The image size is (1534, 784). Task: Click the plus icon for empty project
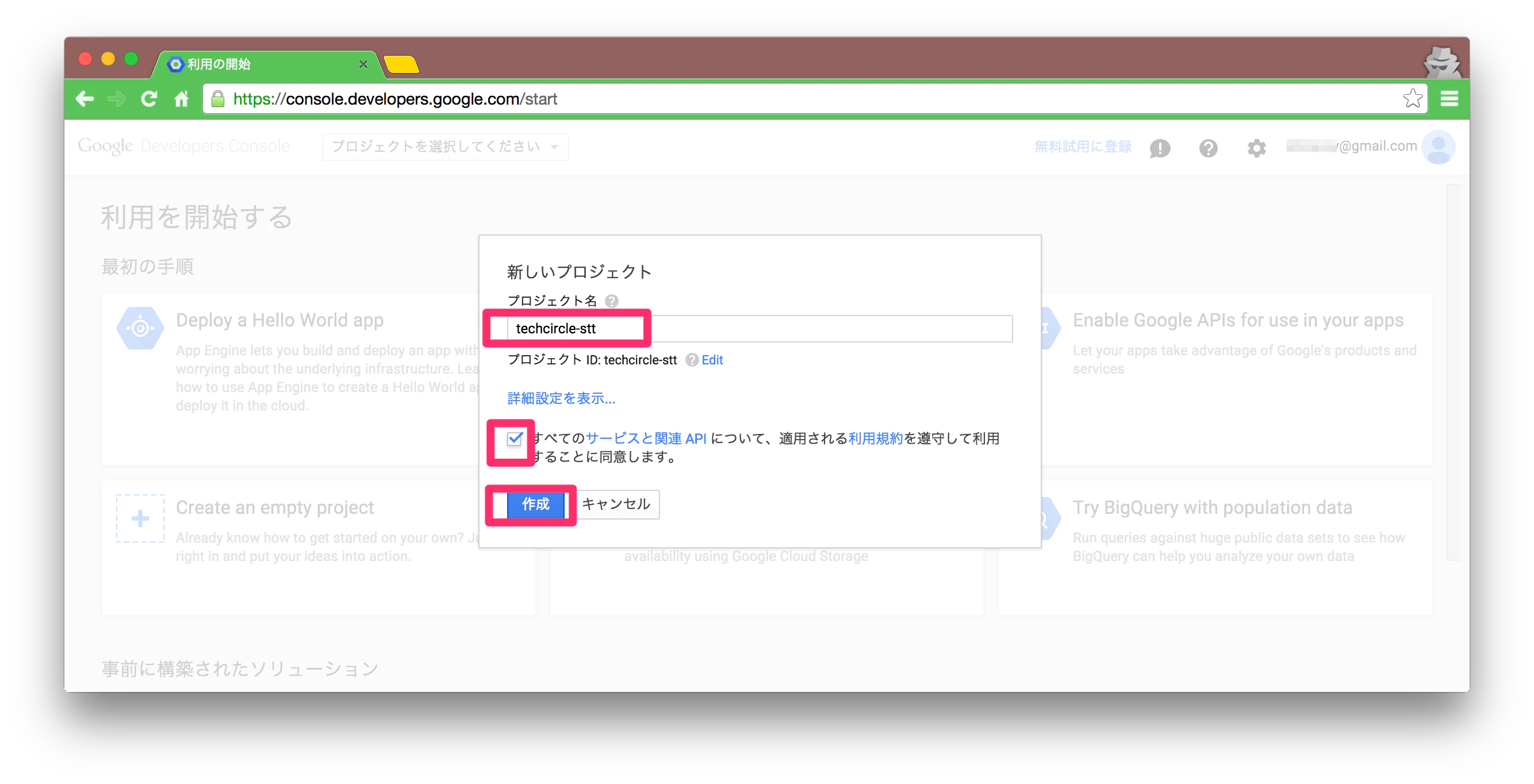pyautogui.click(x=140, y=518)
